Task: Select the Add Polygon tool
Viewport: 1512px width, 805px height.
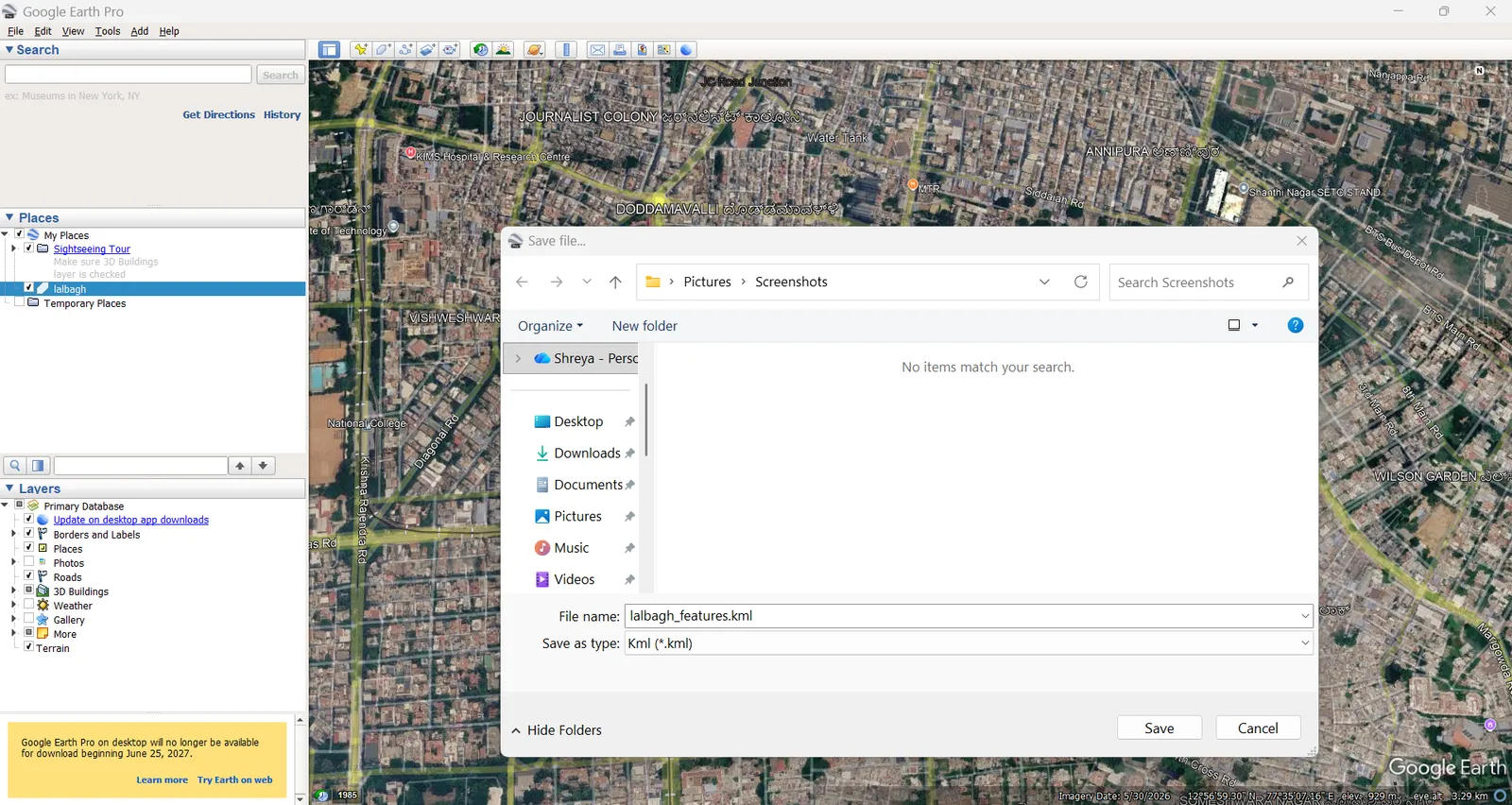Action: [384, 50]
